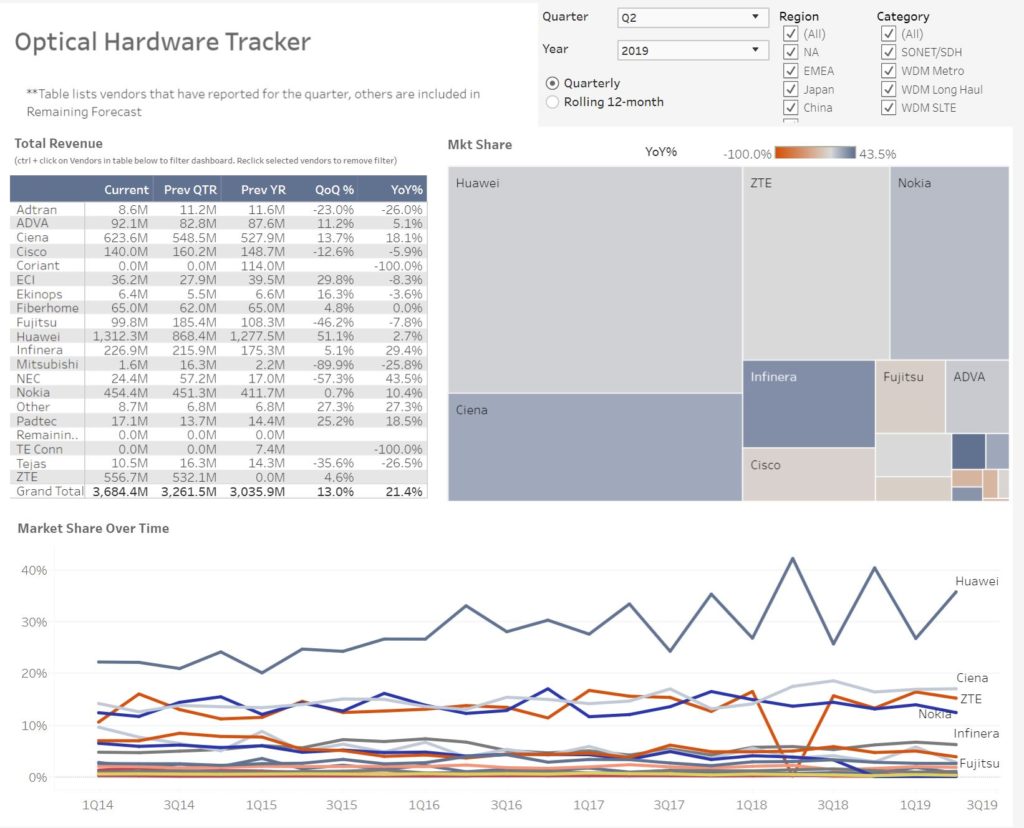Uncheck the WDM Metro category checkbox
This screenshot has width=1024, height=828.
(888, 71)
